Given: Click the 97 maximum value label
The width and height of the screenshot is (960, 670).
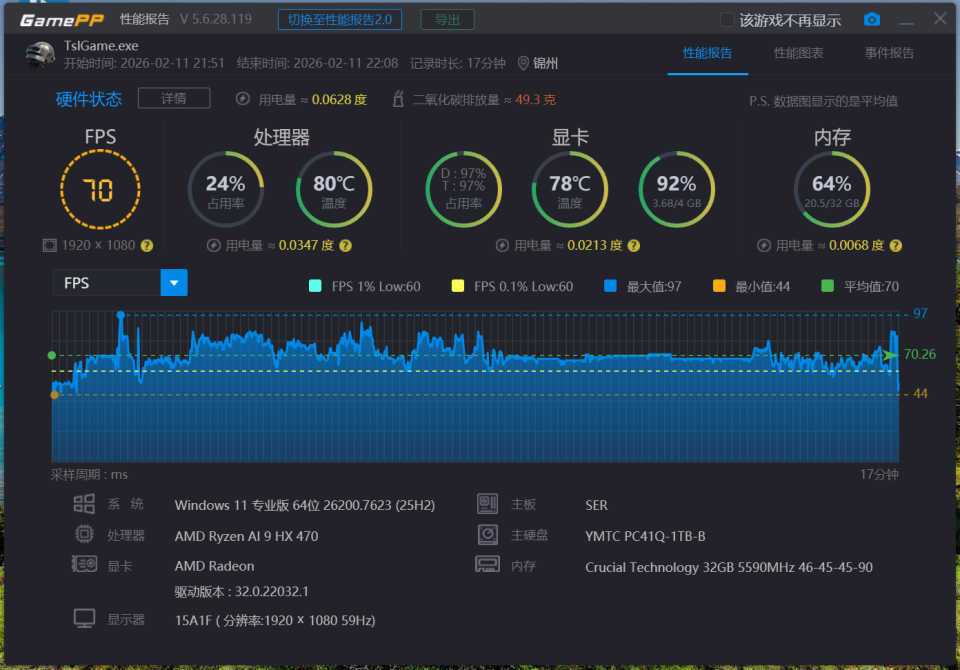Looking at the screenshot, I should [920, 314].
